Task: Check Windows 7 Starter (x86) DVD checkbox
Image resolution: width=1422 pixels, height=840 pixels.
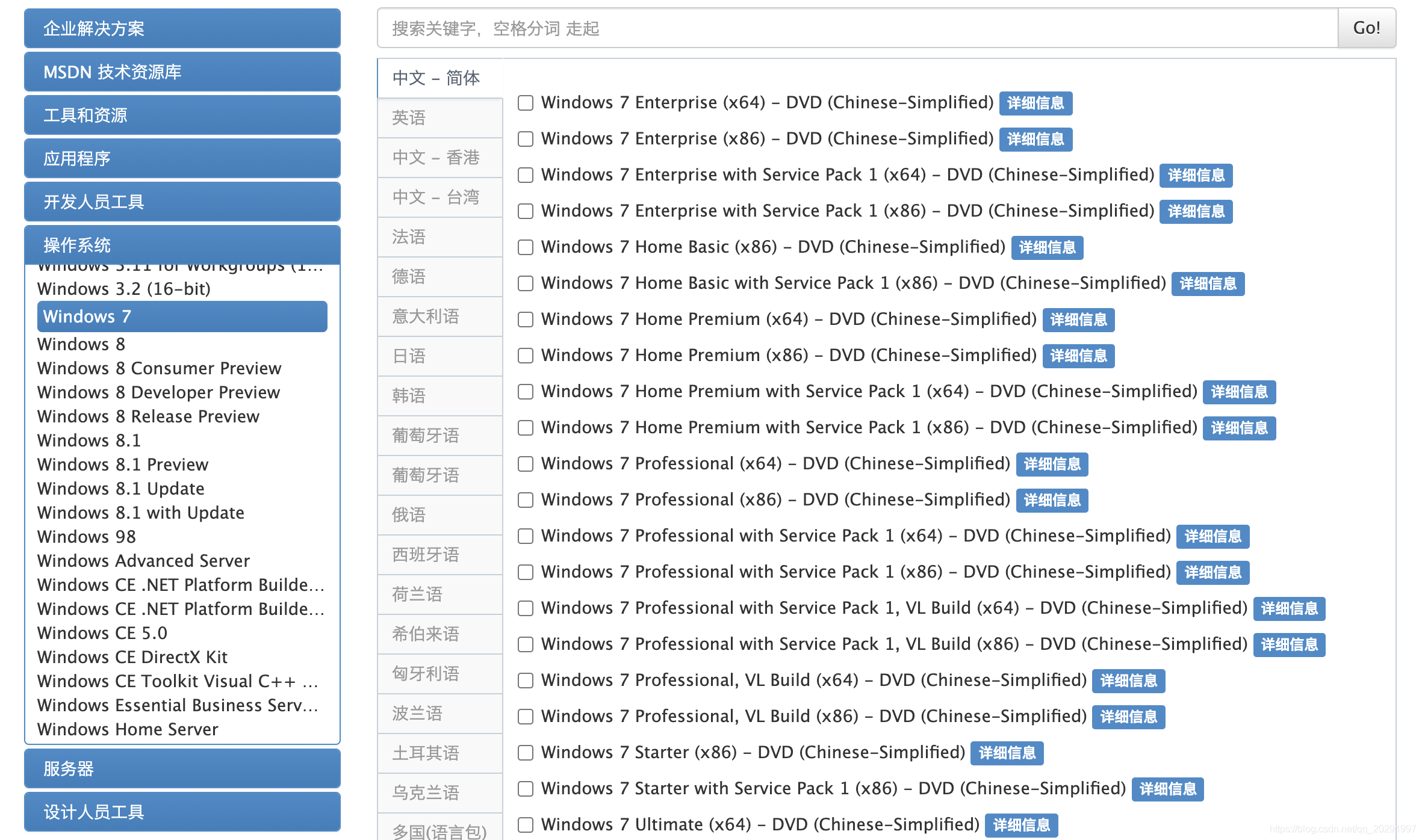Action: [x=526, y=753]
